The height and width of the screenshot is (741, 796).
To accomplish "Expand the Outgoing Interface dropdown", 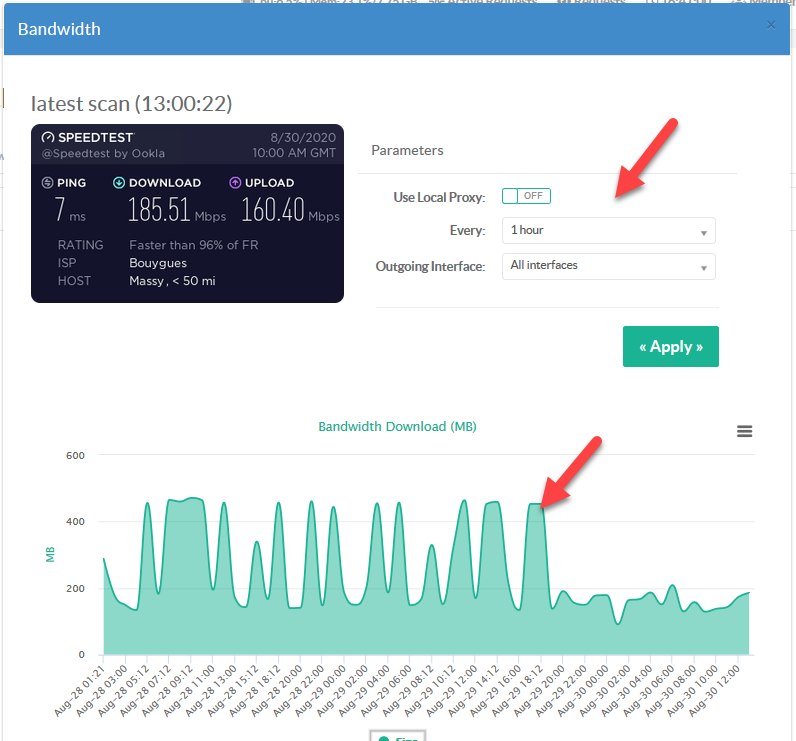I will coord(608,266).
